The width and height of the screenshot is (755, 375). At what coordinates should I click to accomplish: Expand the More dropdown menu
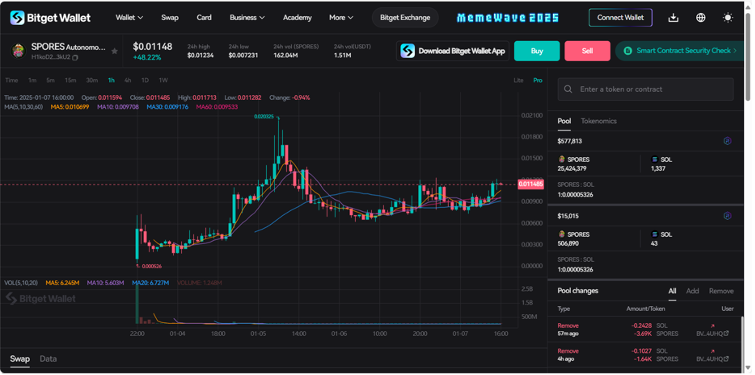(341, 18)
